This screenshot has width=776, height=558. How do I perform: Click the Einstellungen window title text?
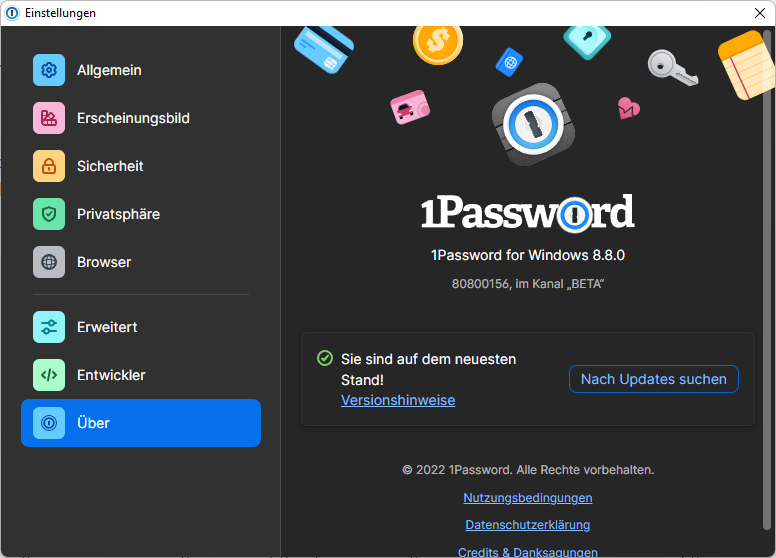click(60, 13)
